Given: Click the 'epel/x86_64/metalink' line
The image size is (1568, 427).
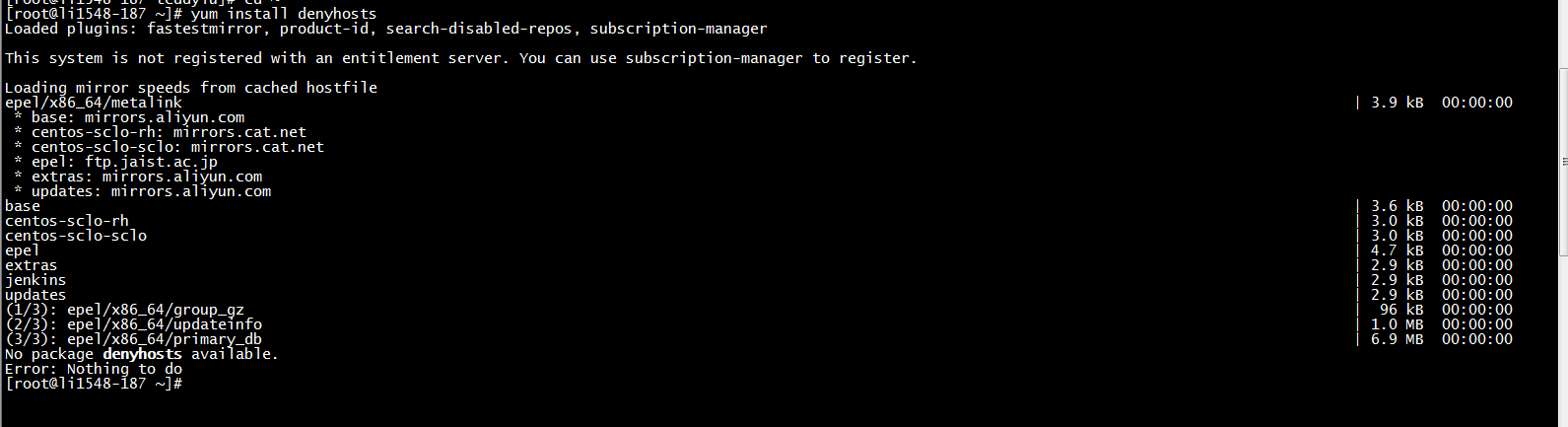Looking at the screenshot, I should point(94,103).
